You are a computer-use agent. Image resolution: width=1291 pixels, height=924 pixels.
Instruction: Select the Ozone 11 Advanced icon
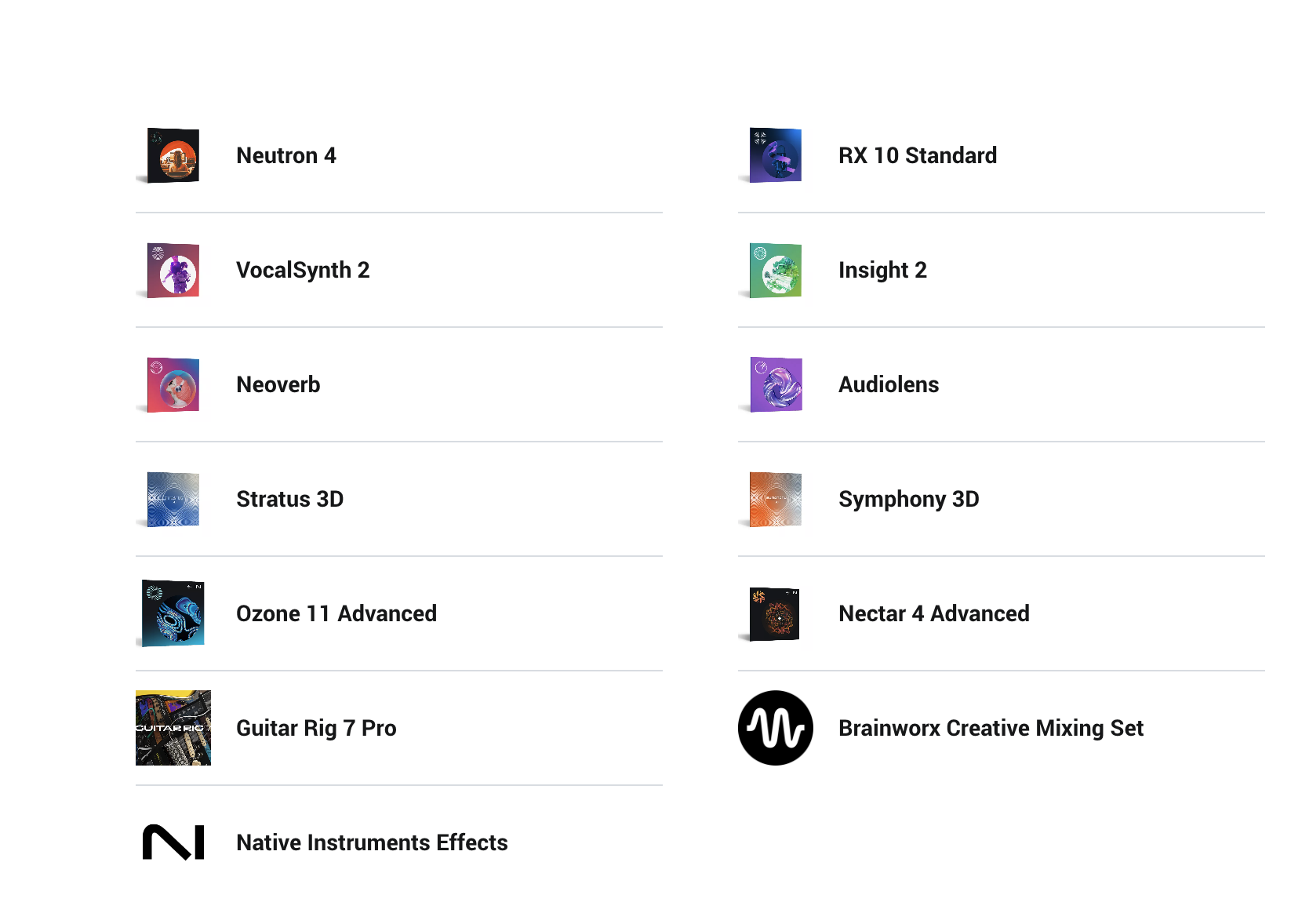coord(173,613)
